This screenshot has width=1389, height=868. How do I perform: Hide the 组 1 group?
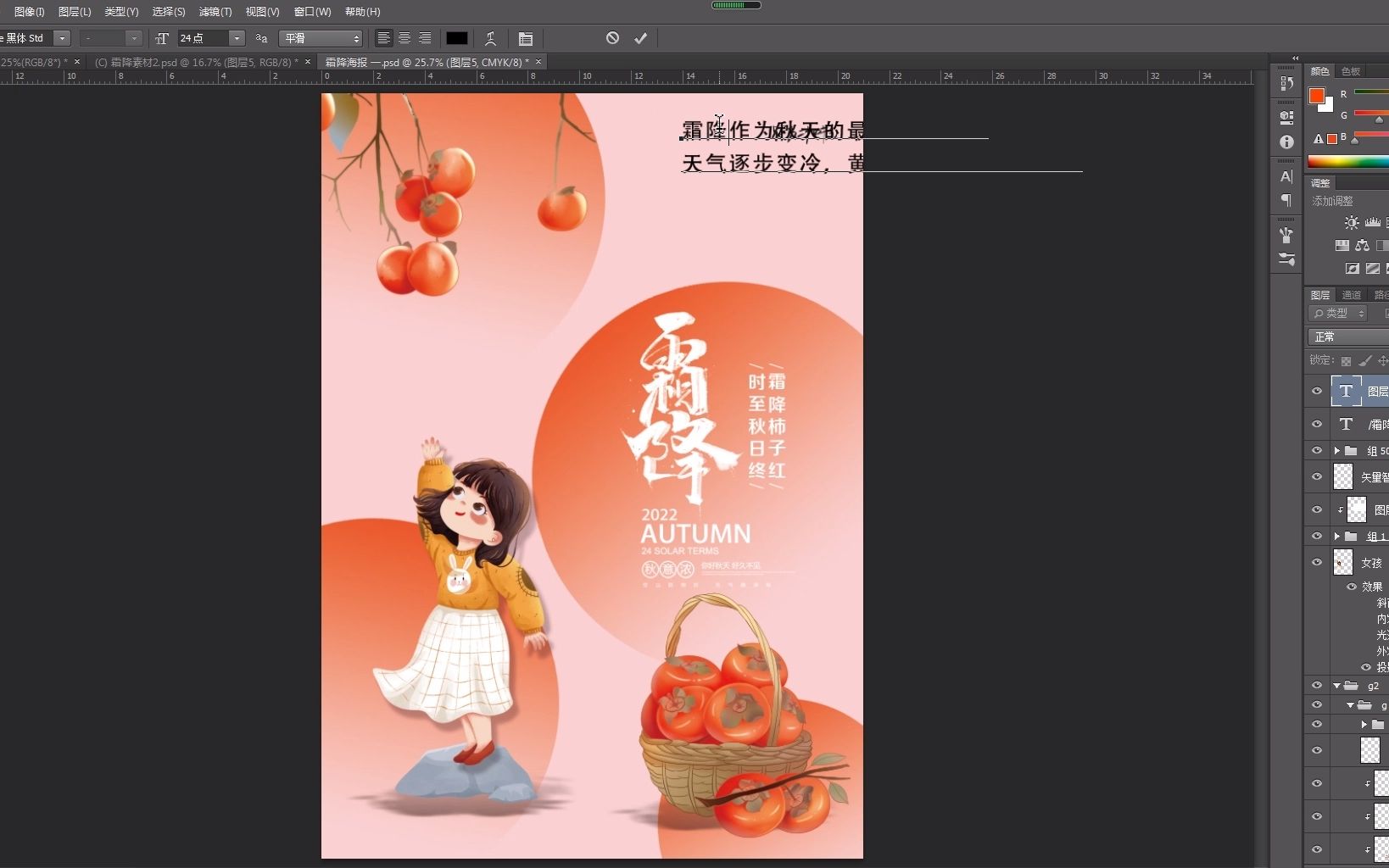click(x=1317, y=536)
